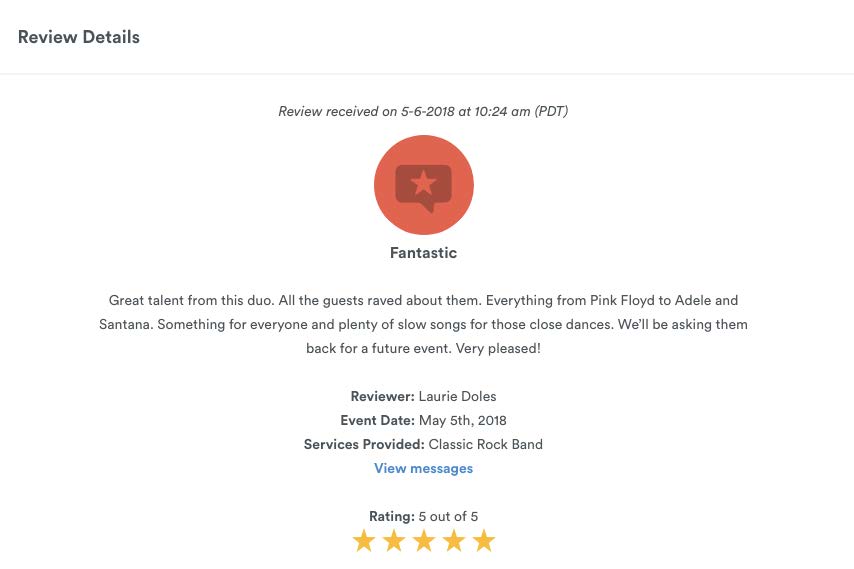Click the review line starting 'Great talent'
The height and width of the screenshot is (569, 854).
coord(423,300)
